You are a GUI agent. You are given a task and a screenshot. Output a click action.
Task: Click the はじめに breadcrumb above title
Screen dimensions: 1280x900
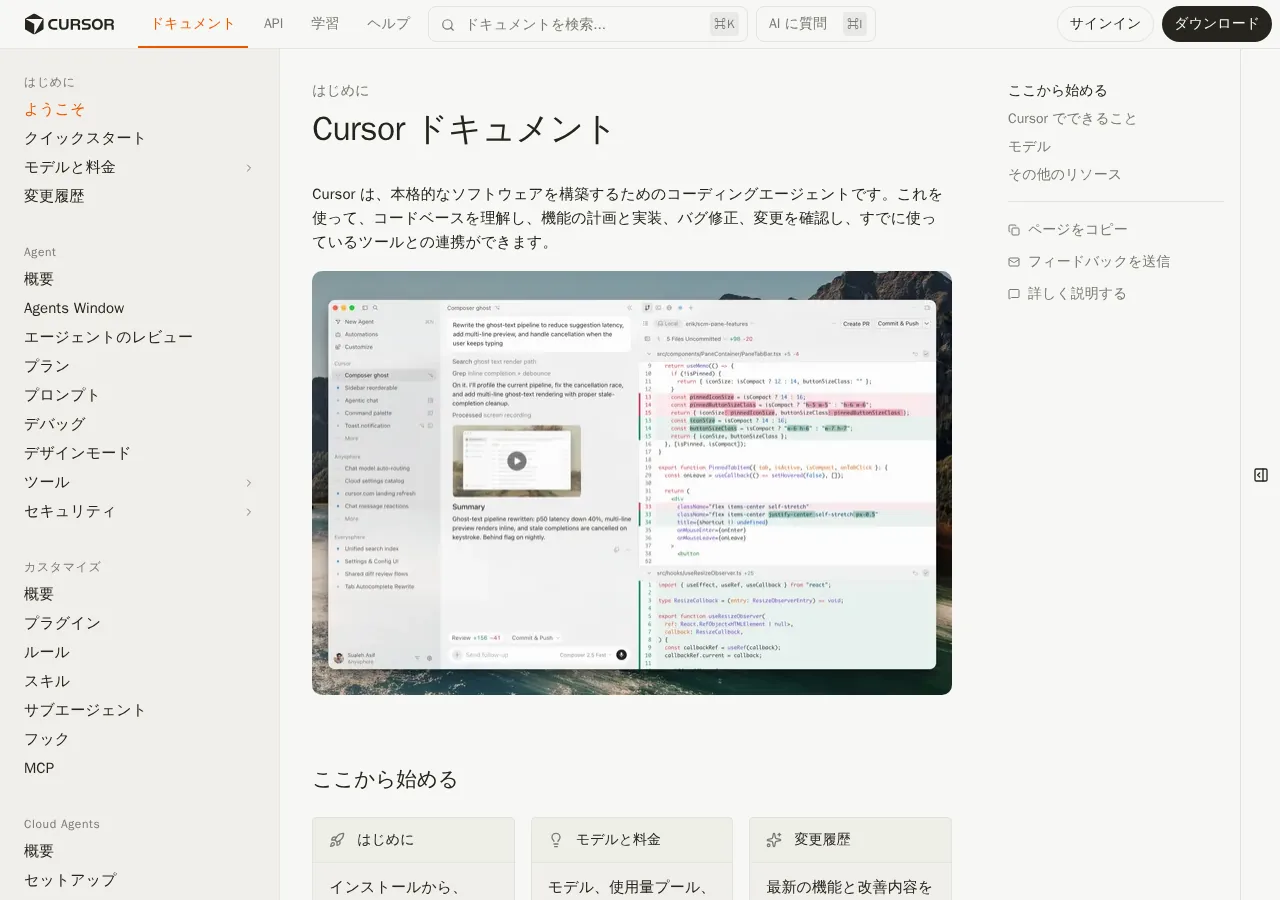340,91
